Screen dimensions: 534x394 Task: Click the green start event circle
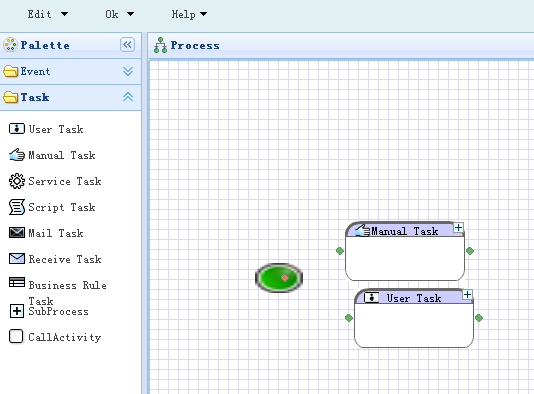point(279,278)
